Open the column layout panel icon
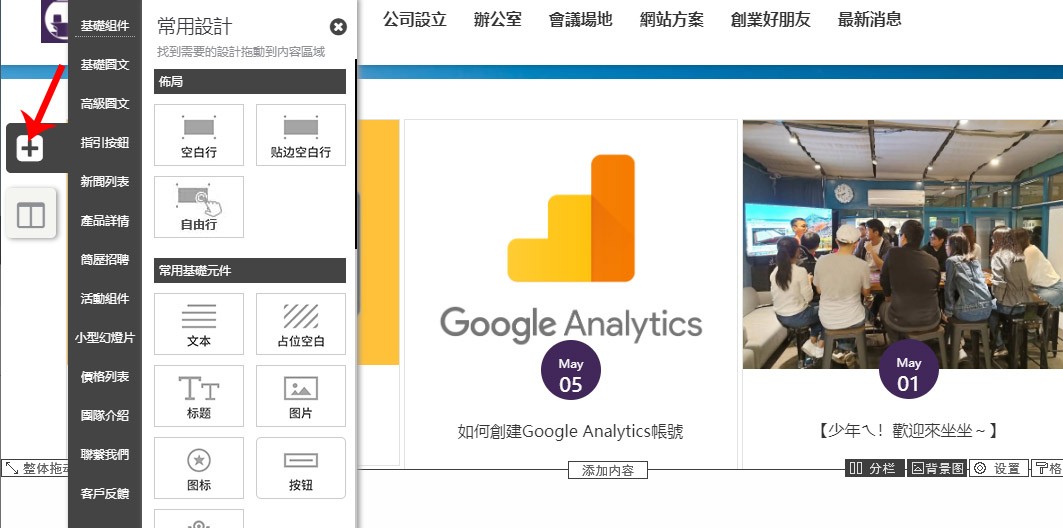This screenshot has height=528, width=1063. (31, 214)
